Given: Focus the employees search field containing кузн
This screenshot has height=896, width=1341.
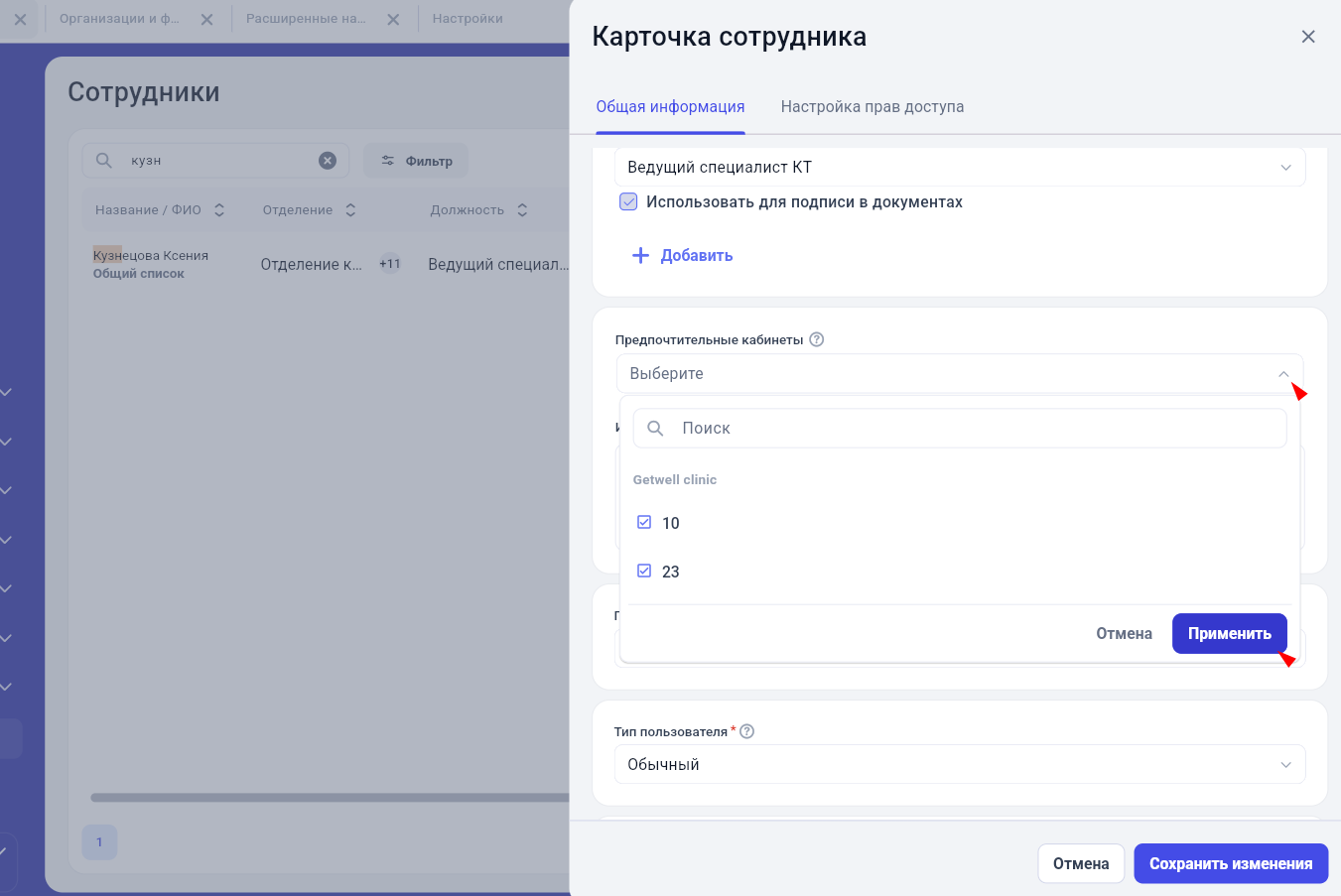Looking at the screenshot, I should (215, 161).
